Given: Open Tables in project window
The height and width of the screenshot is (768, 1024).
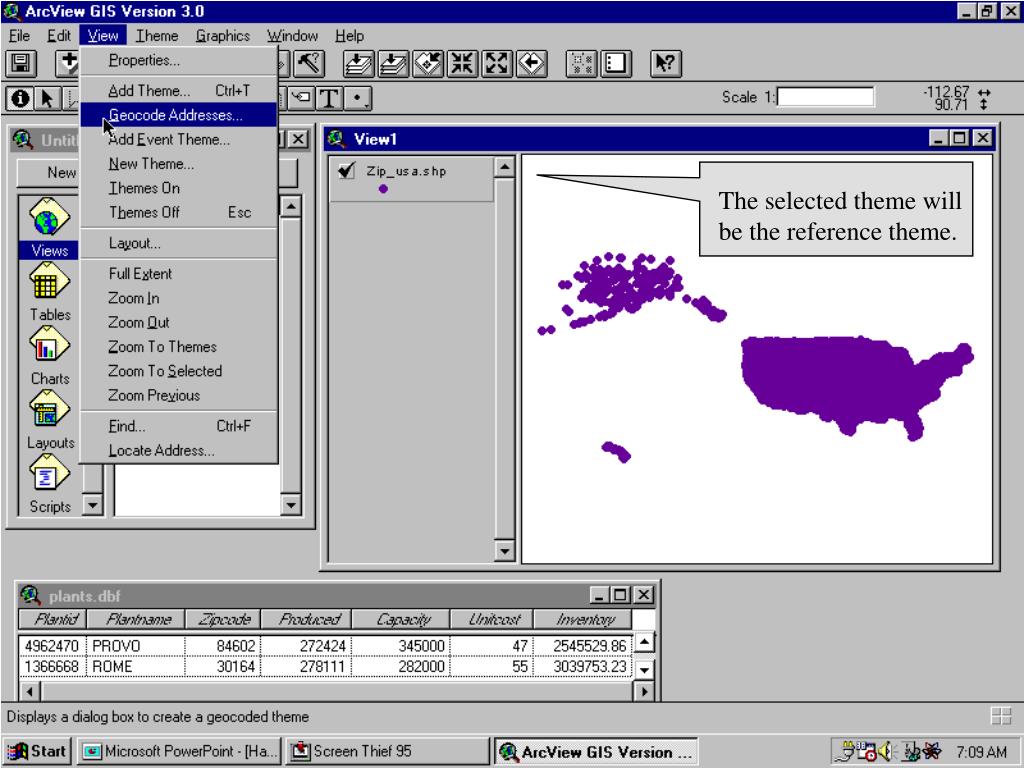Looking at the screenshot, I should pyautogui.click(x=49, y=291).
